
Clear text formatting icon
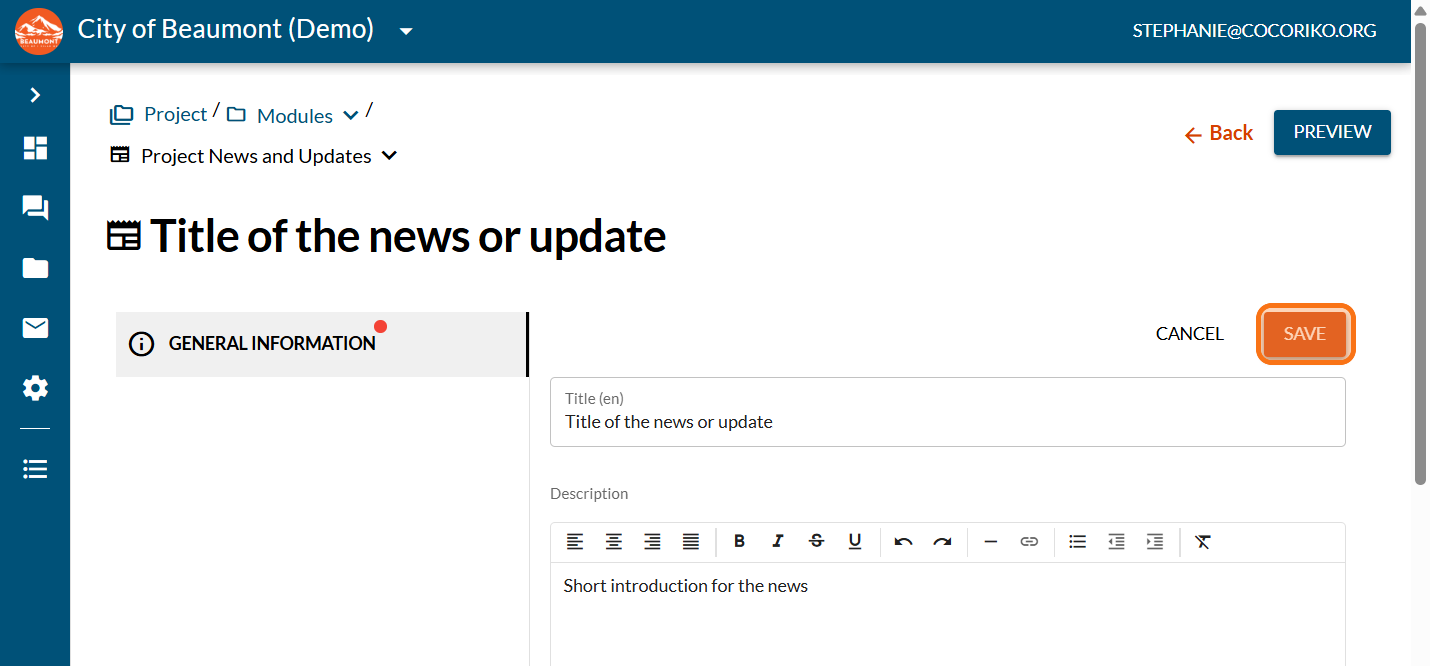coord(1203,541)
